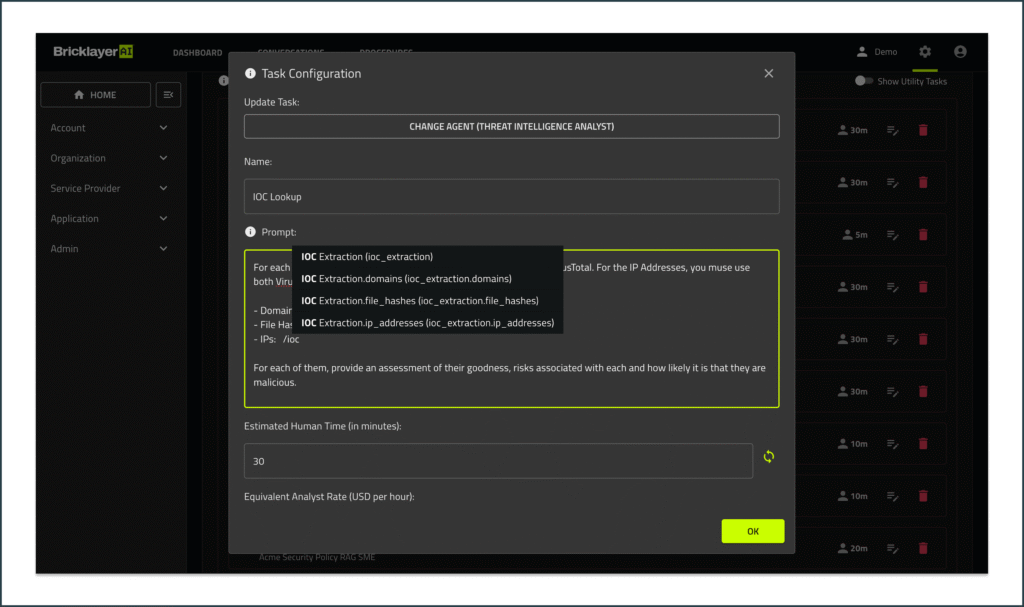Expand the Organization section
Image resolution: width=1024 pixels, height=607 pixels.
click(110, 158)
